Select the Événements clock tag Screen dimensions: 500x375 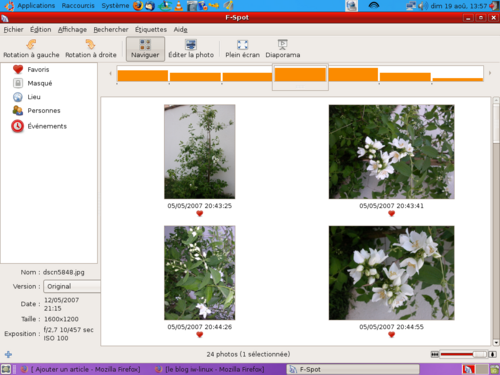(x=18, y=126)
